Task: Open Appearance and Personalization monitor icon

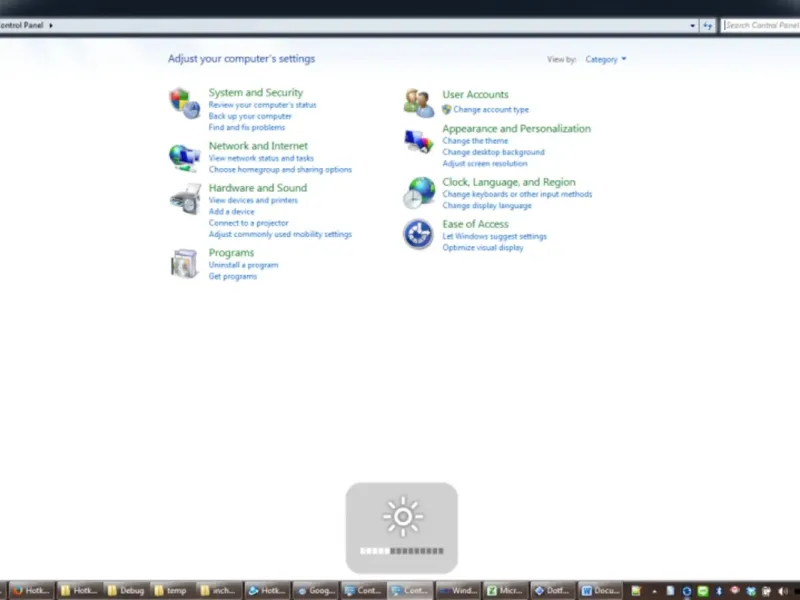Action: point(418,141)
